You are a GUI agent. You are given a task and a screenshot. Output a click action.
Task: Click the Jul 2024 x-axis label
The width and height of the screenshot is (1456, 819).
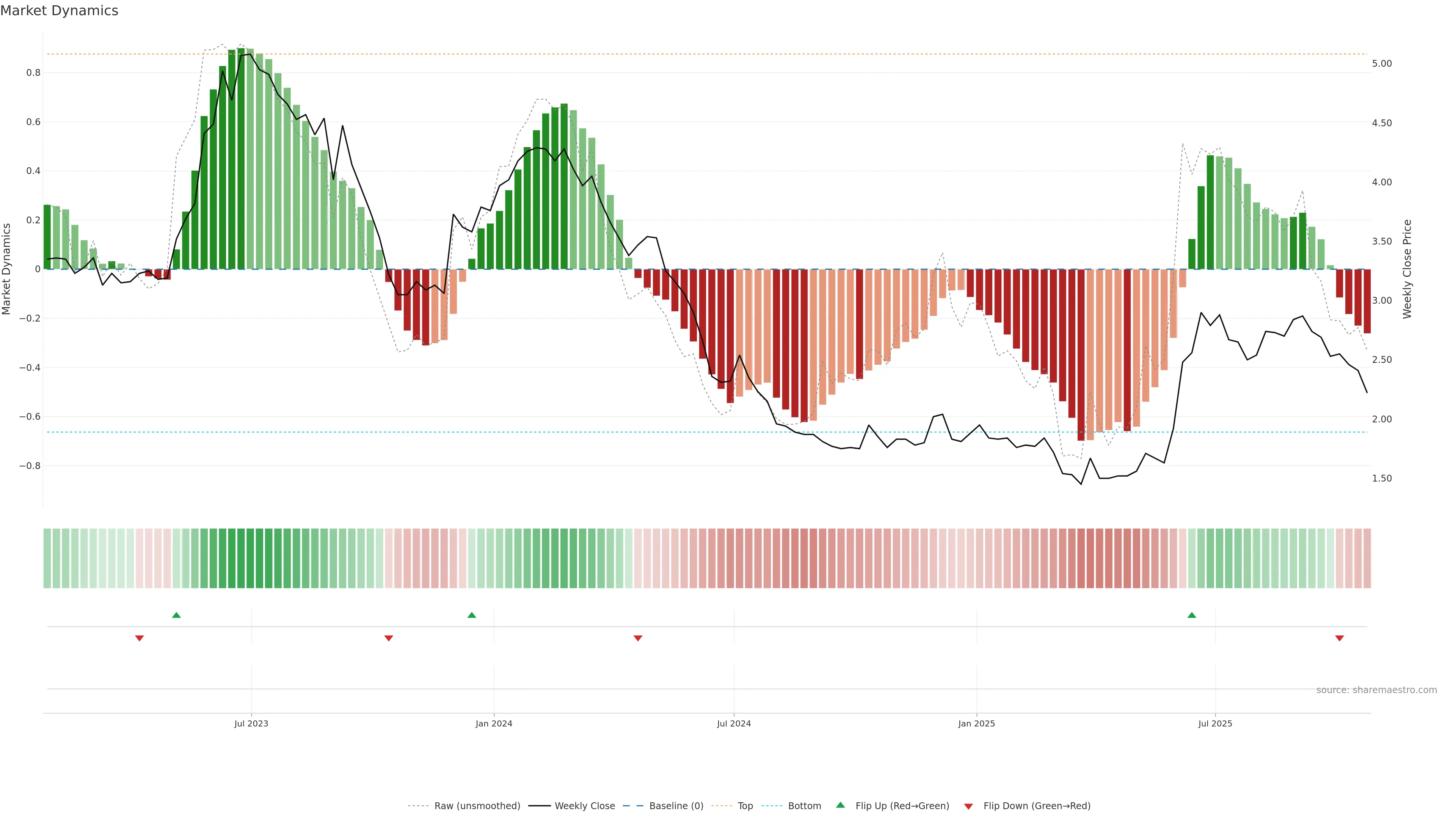[x=734, y=723]
